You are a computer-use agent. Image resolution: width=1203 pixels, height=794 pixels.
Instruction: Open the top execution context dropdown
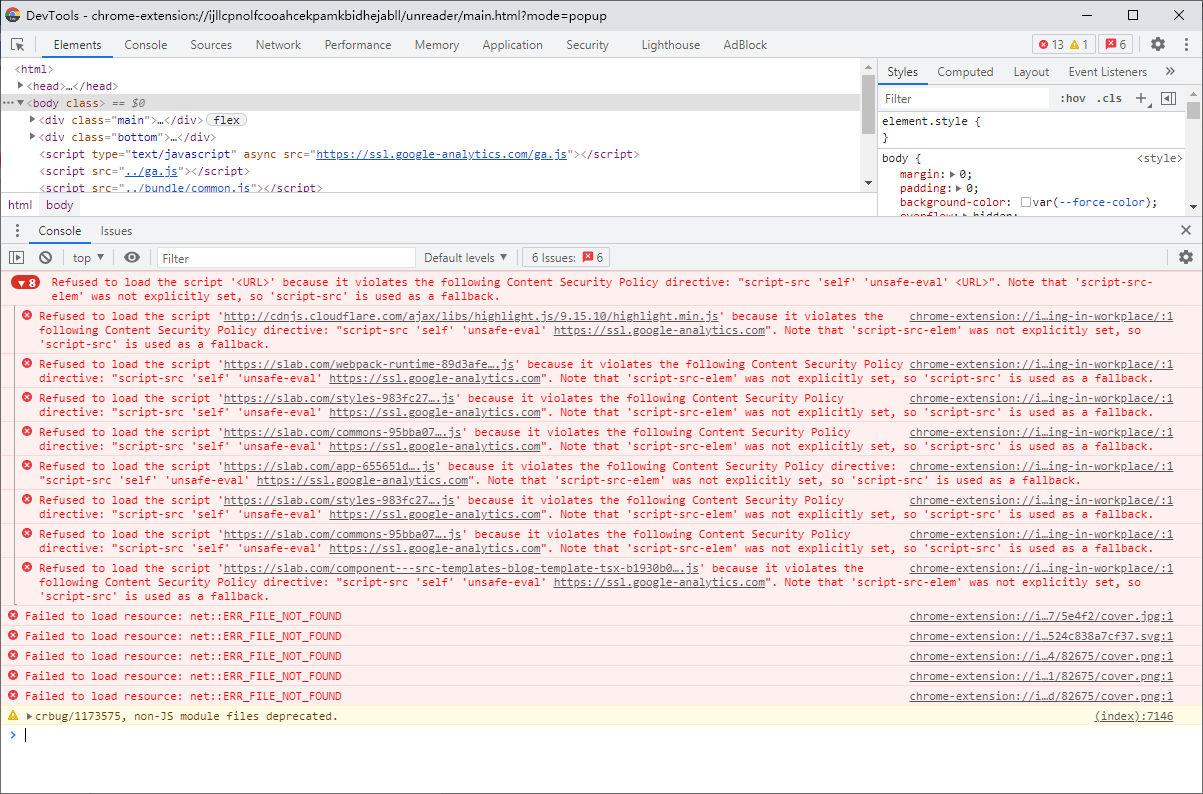87,257
